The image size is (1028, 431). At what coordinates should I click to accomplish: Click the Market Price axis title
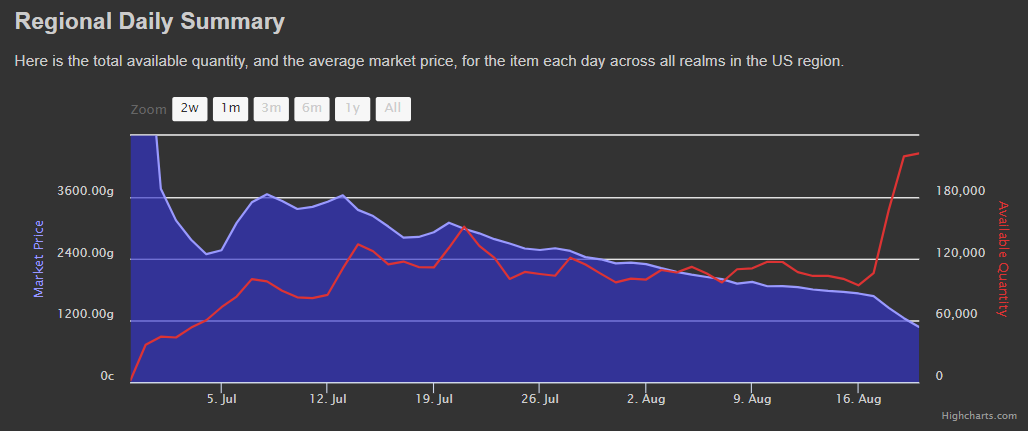click(x=40, y=258)
